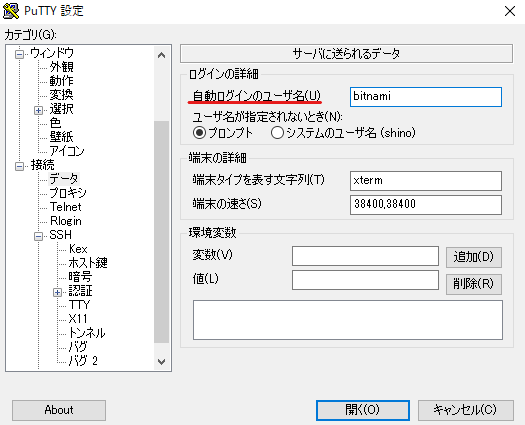Select the トンネル category under SSH
This screenshot has width=525, height=425.
(x=87, y=333)
